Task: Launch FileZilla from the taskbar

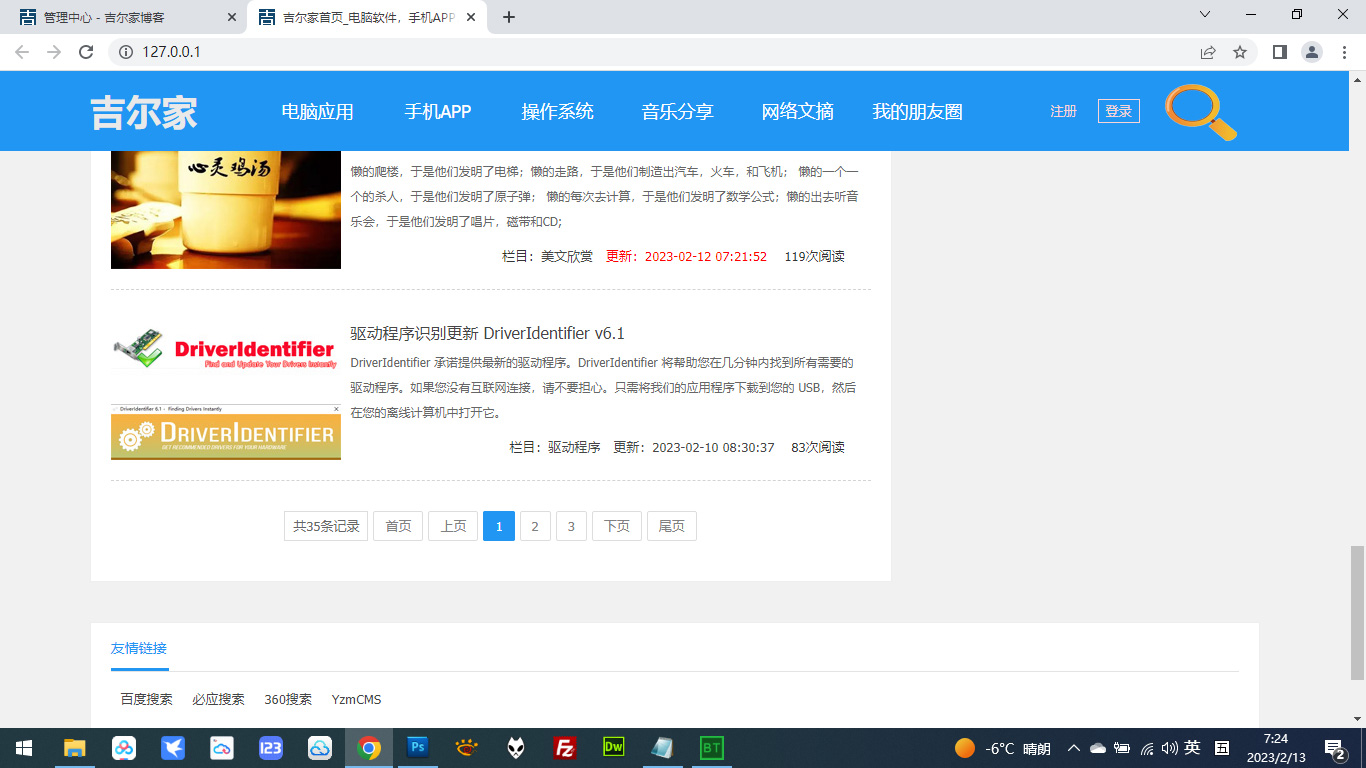Action: [x=565, y=747]
